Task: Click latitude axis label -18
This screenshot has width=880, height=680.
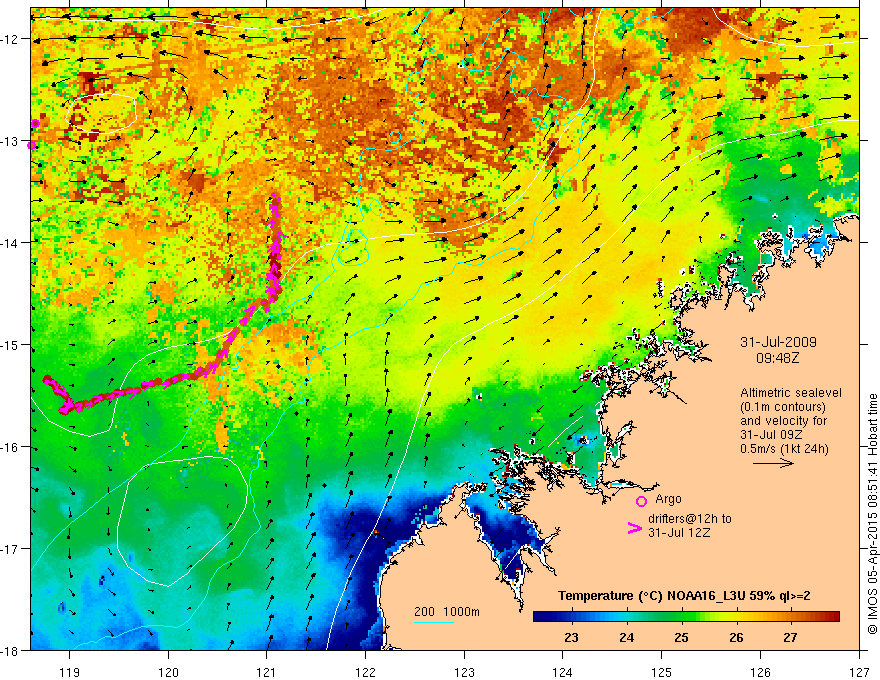Action: [x=10, y=650]
